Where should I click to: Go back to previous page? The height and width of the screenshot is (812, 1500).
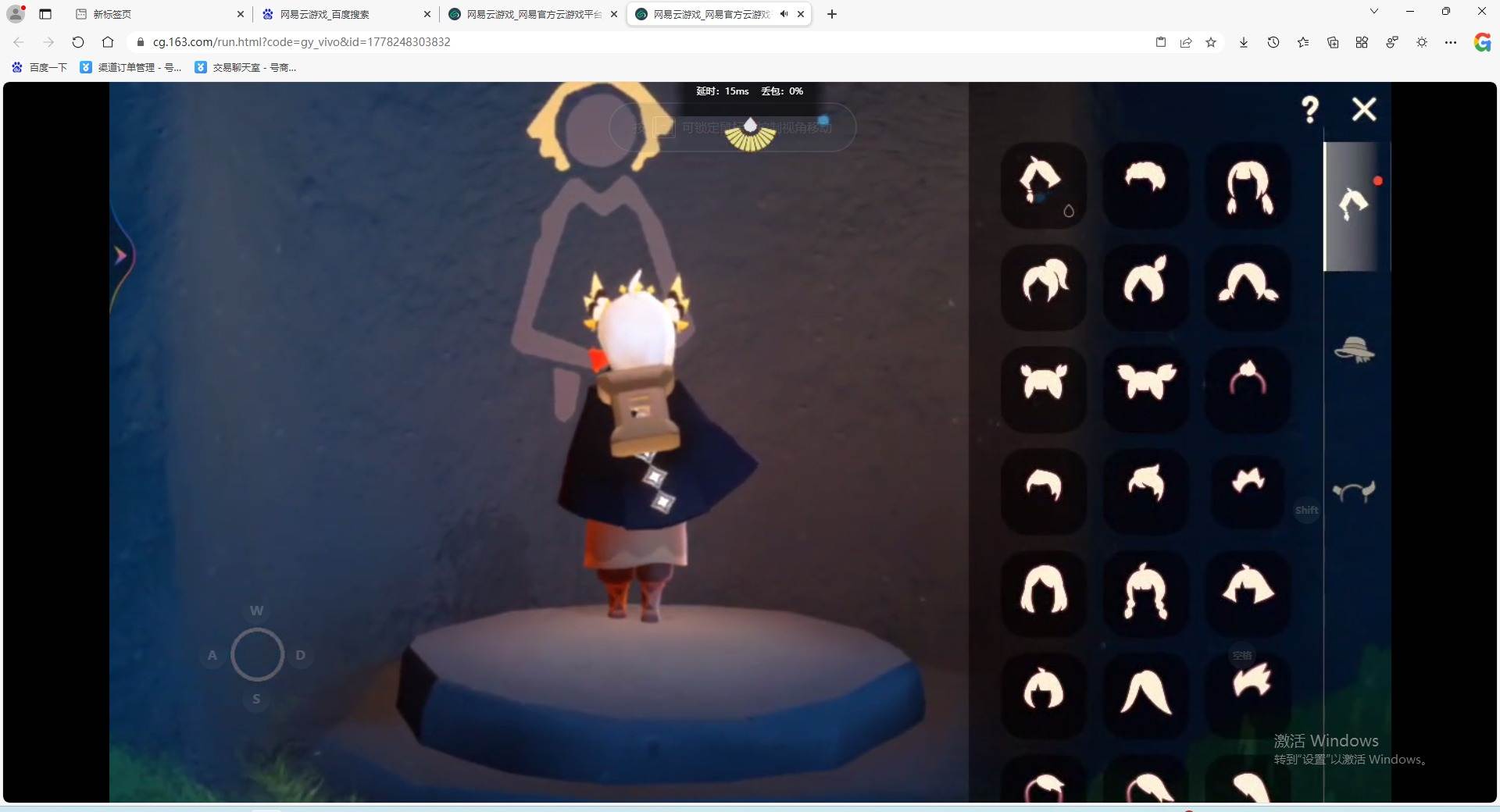coord(19,42)
